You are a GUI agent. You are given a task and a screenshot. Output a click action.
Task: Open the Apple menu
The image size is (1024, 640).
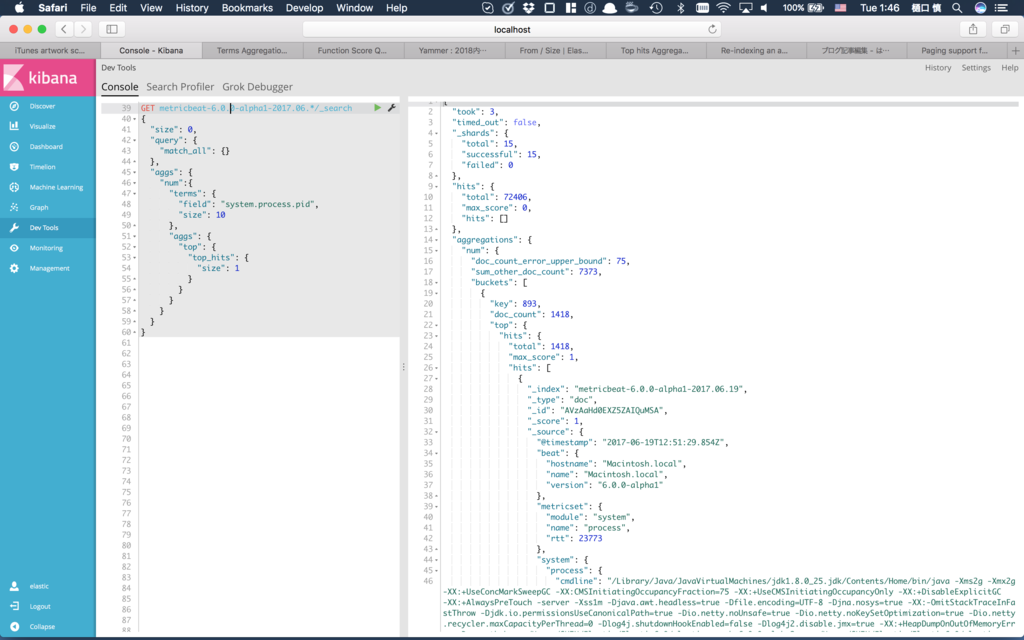[x=19, y=8]
